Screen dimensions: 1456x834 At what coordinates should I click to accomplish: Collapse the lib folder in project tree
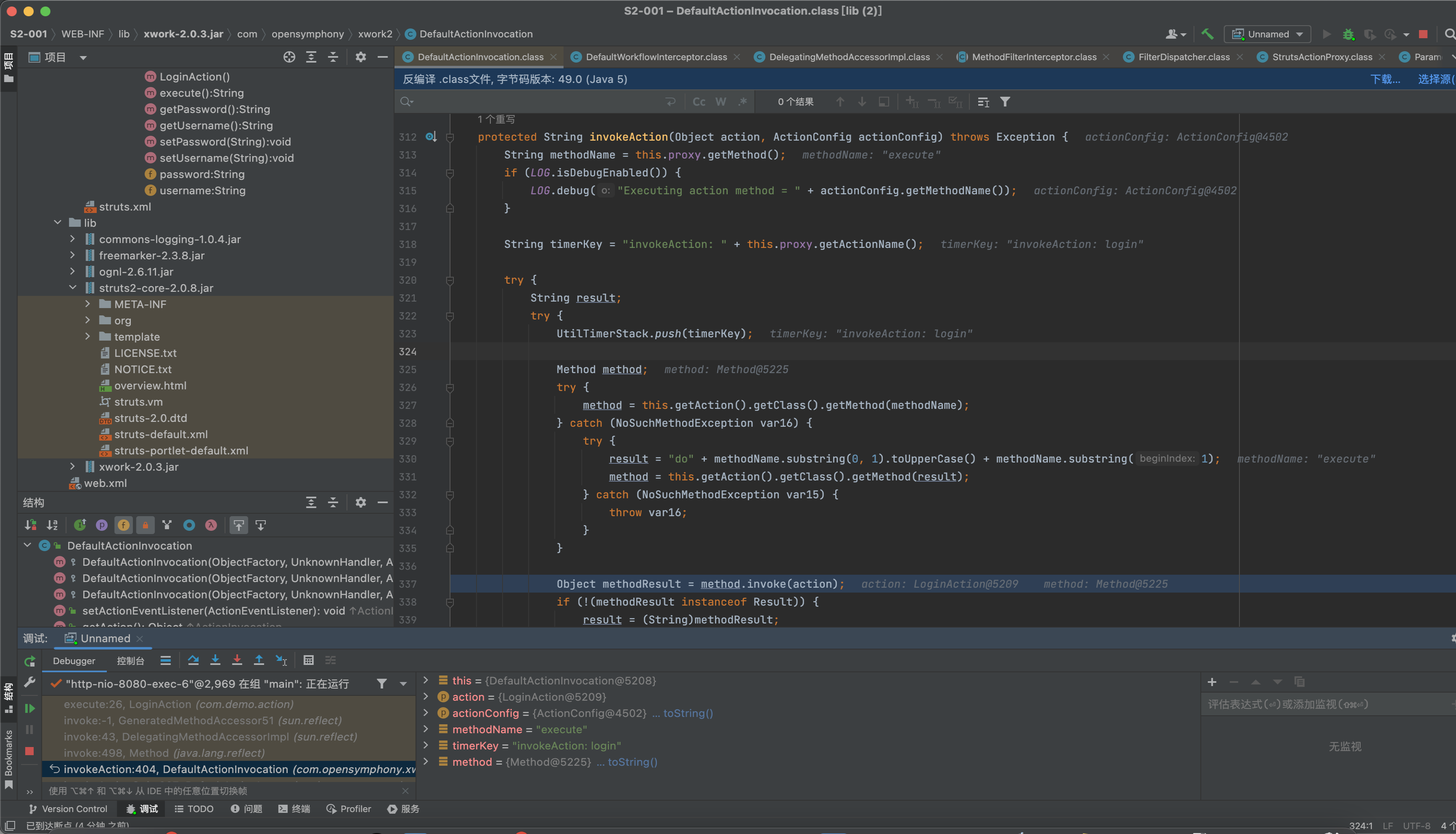tap(58, 222)
